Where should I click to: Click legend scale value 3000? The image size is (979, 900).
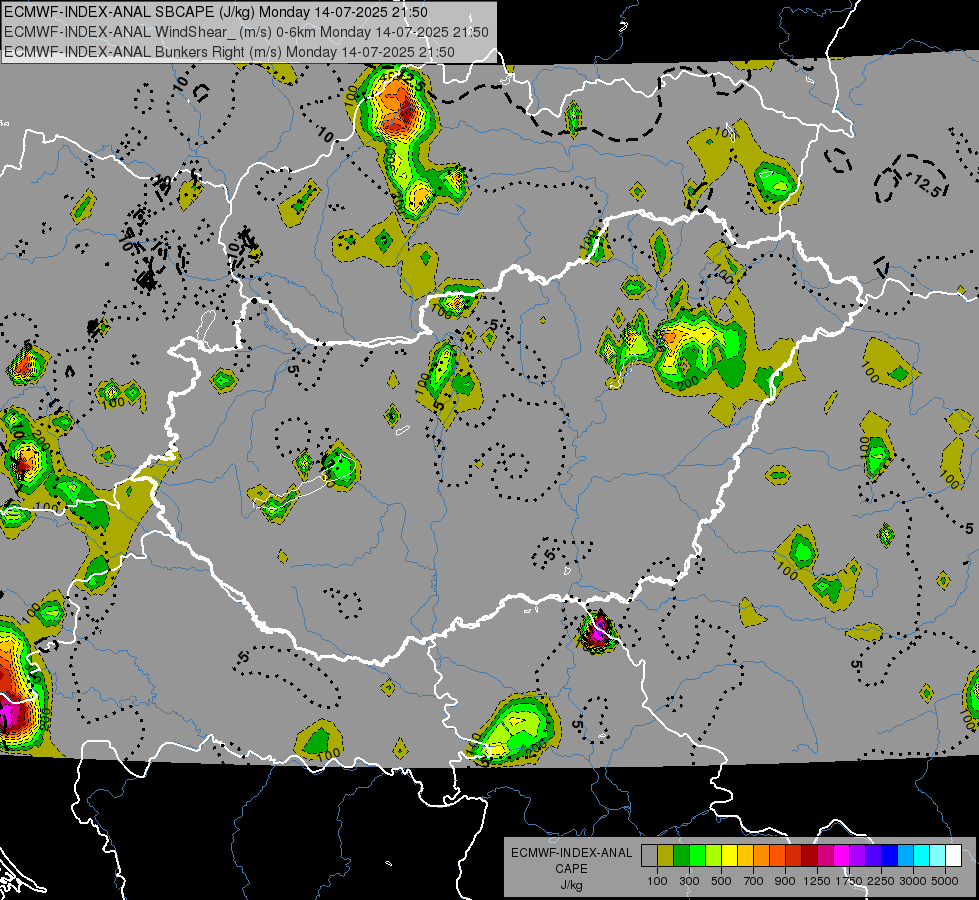(x=913, y=881)
